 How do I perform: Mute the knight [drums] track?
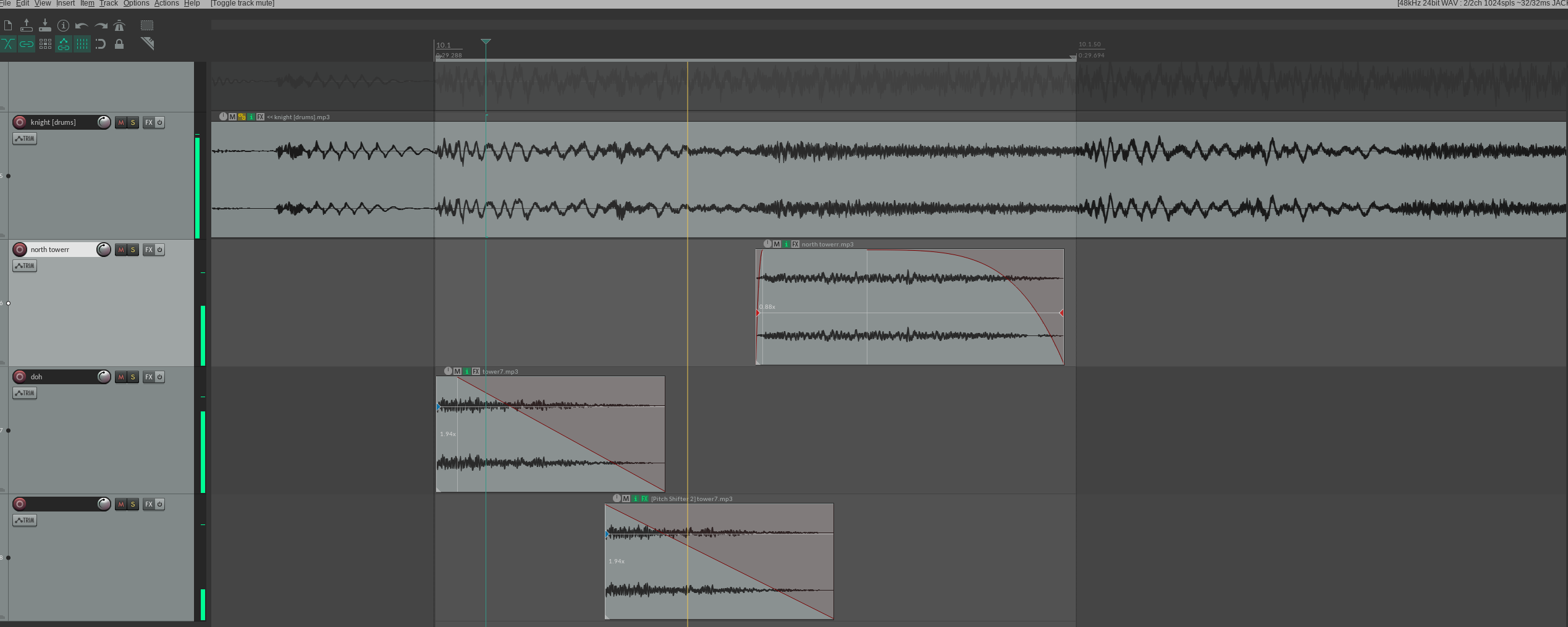121,122
